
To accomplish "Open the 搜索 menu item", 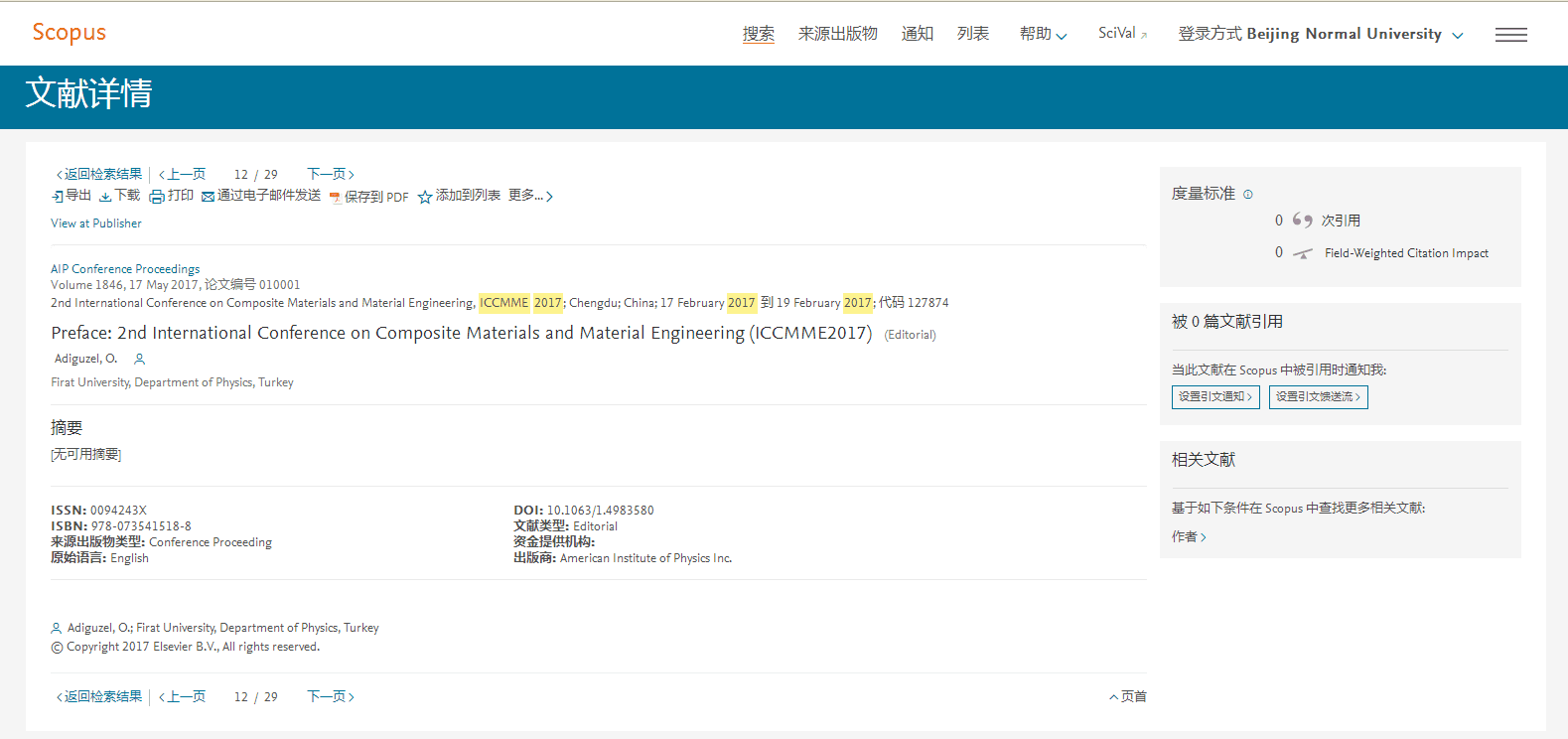I will 759,34.
